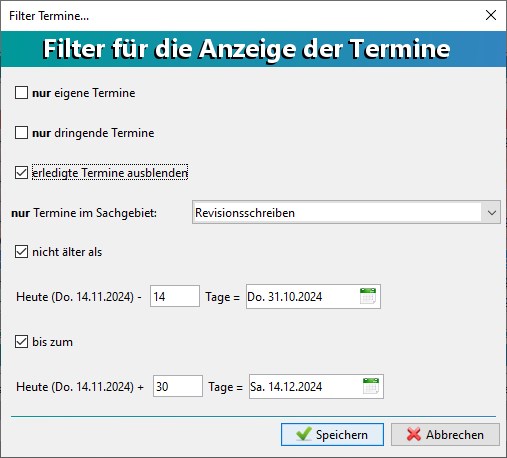Save filter with Speichern button
Screen dimensions: 507x458
pos(332,434)
